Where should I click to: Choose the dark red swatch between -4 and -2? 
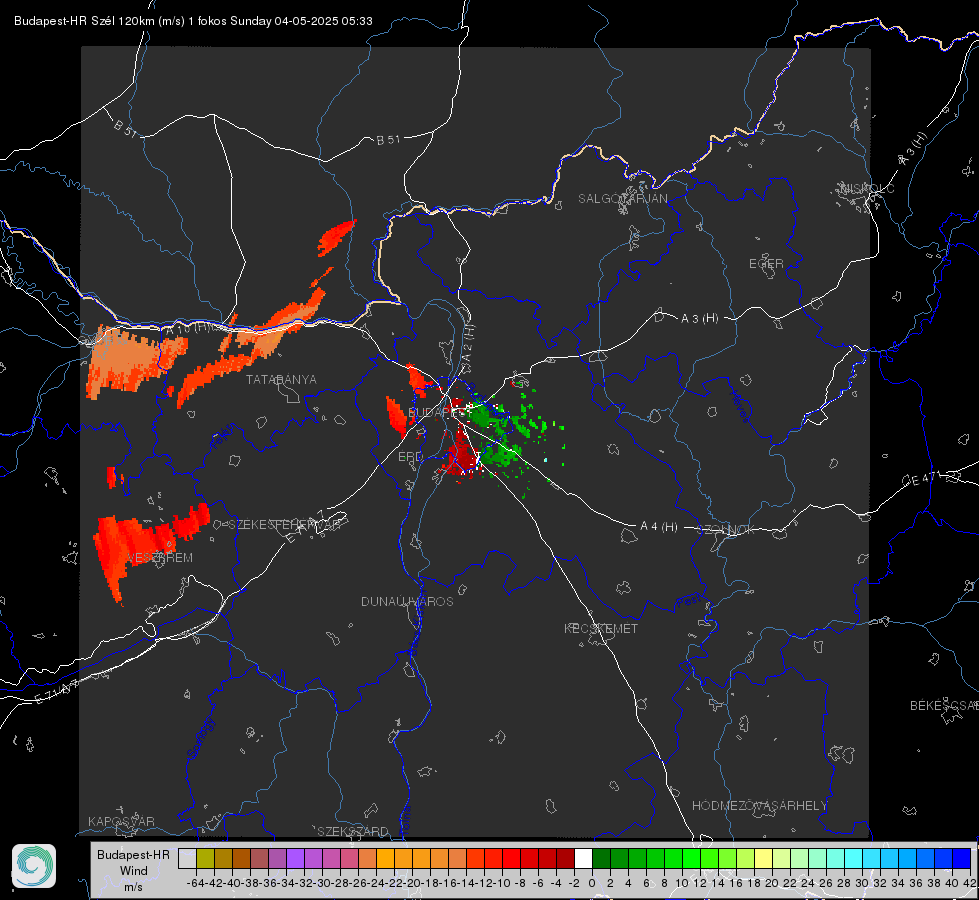pos(565,858)
